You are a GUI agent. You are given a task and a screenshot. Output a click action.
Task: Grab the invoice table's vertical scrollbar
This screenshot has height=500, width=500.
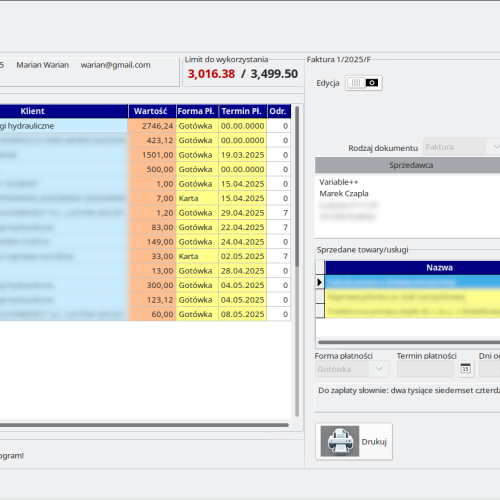(x=297, y=187)
